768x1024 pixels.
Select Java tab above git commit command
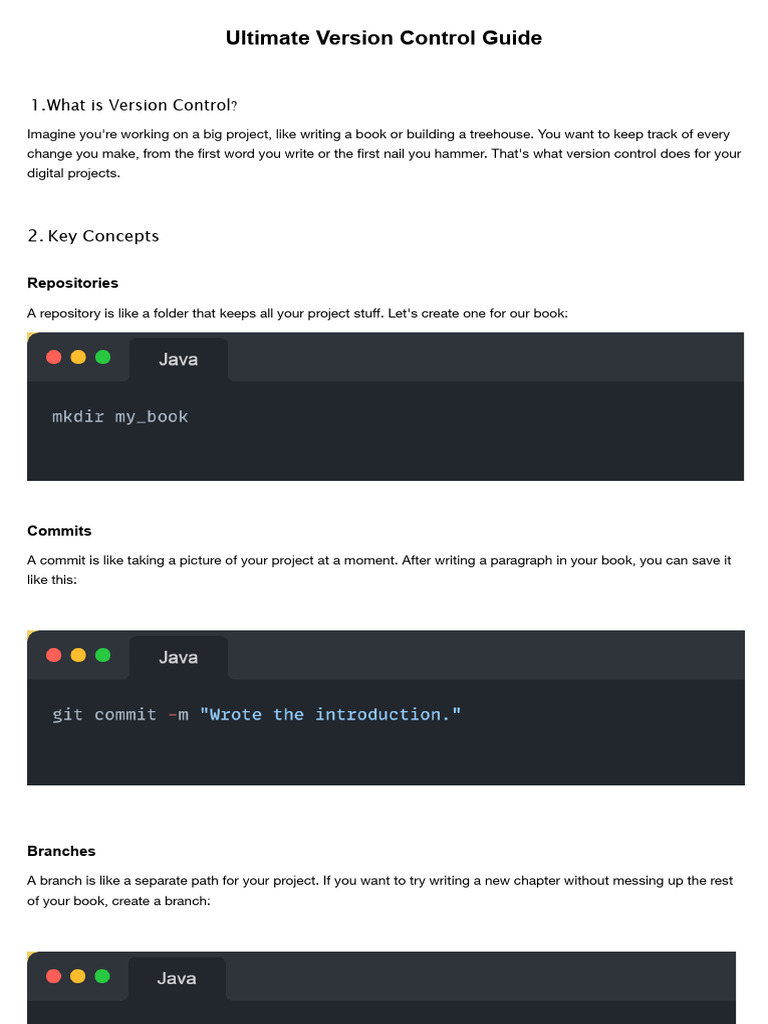point(178,658)
